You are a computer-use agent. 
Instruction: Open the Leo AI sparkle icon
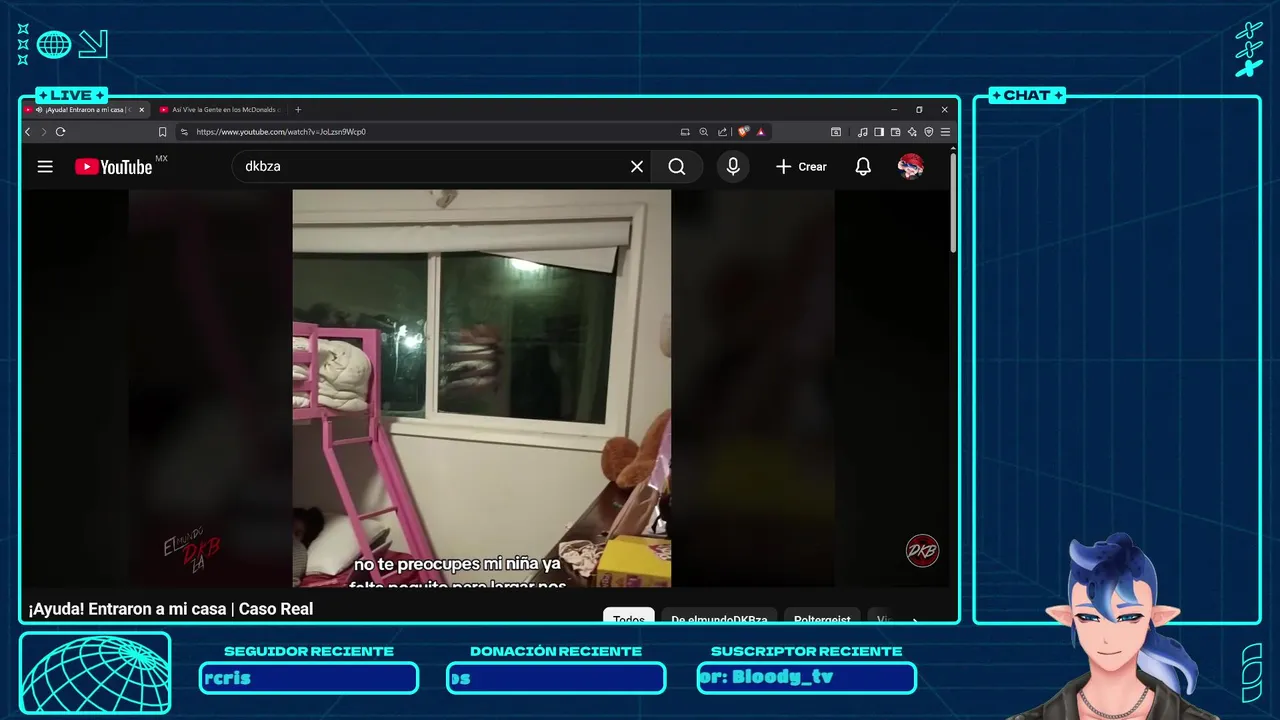(x=912, y=132)
